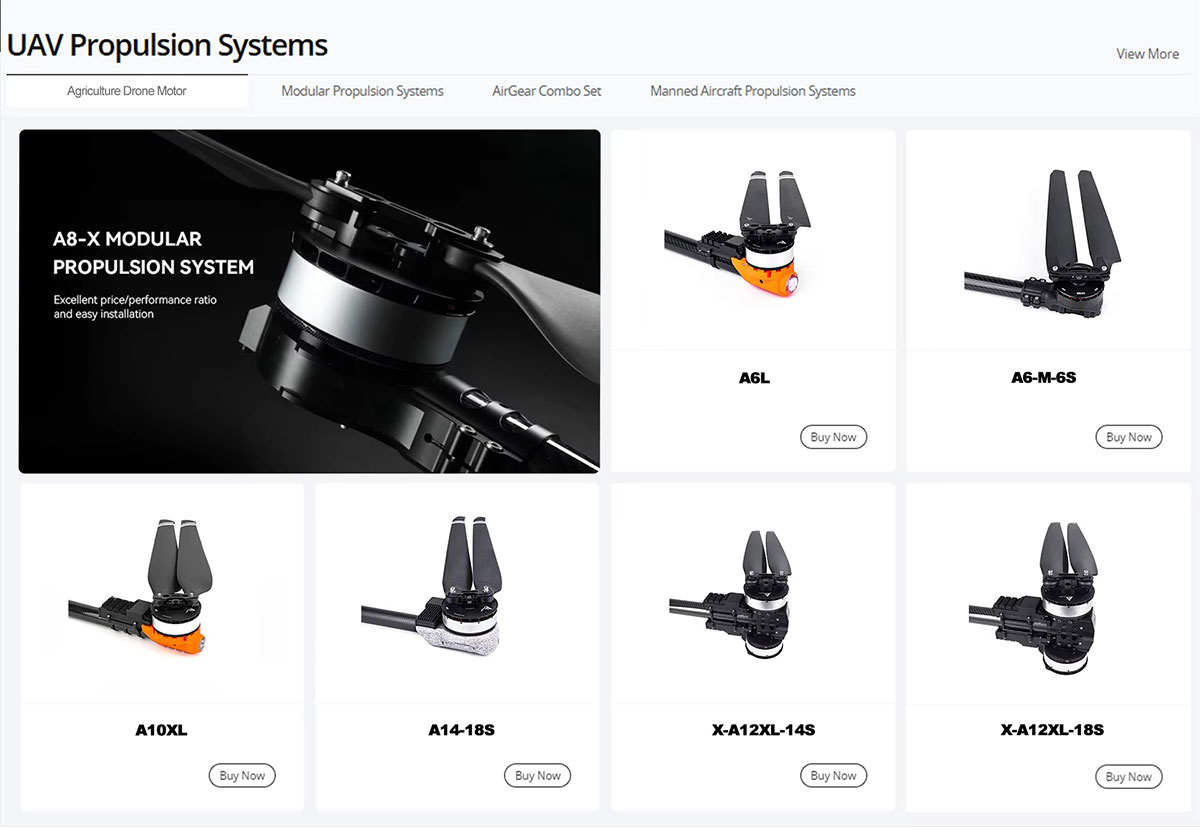1200x830 pixels.
Task: Buy Now for the A10XL motor
Action: (x=242, y=775)
